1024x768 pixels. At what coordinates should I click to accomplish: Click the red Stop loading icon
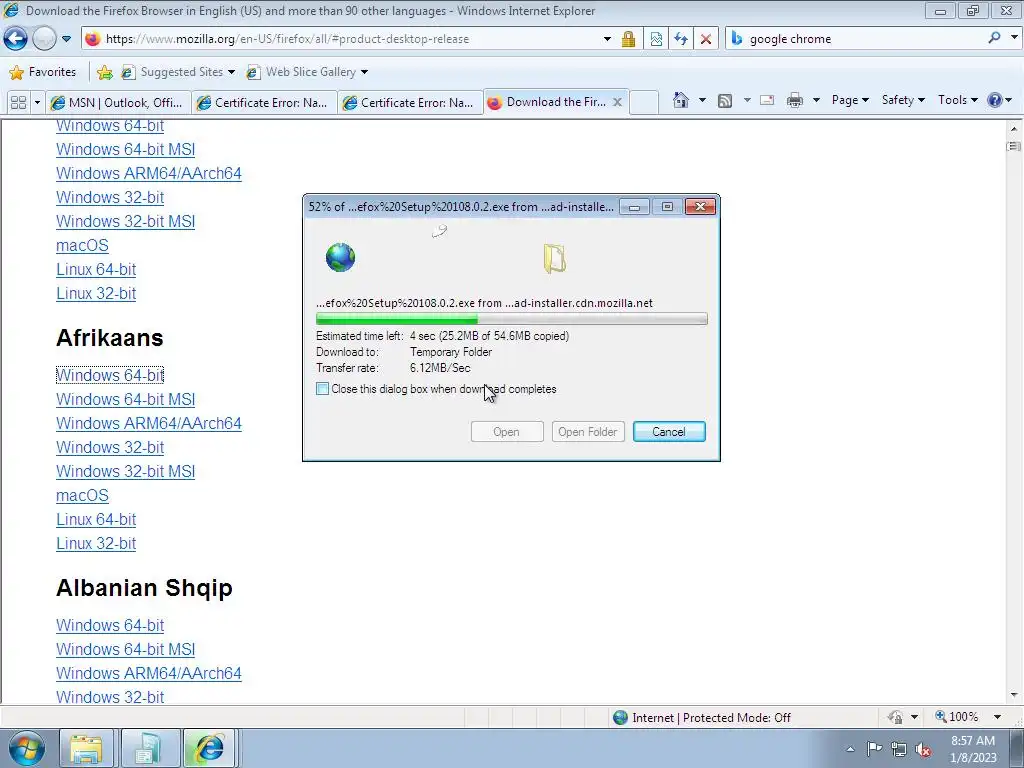(x=706, y=39)
